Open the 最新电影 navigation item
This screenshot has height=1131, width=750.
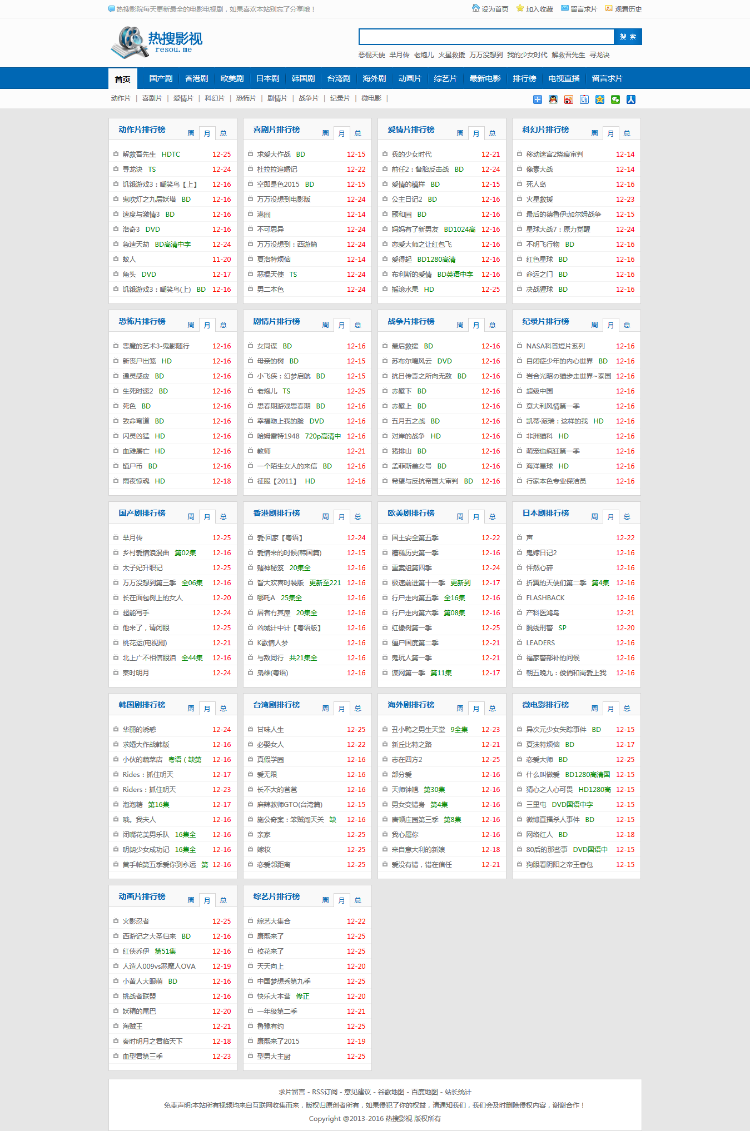pyautogui.click(x=485, y=79)
